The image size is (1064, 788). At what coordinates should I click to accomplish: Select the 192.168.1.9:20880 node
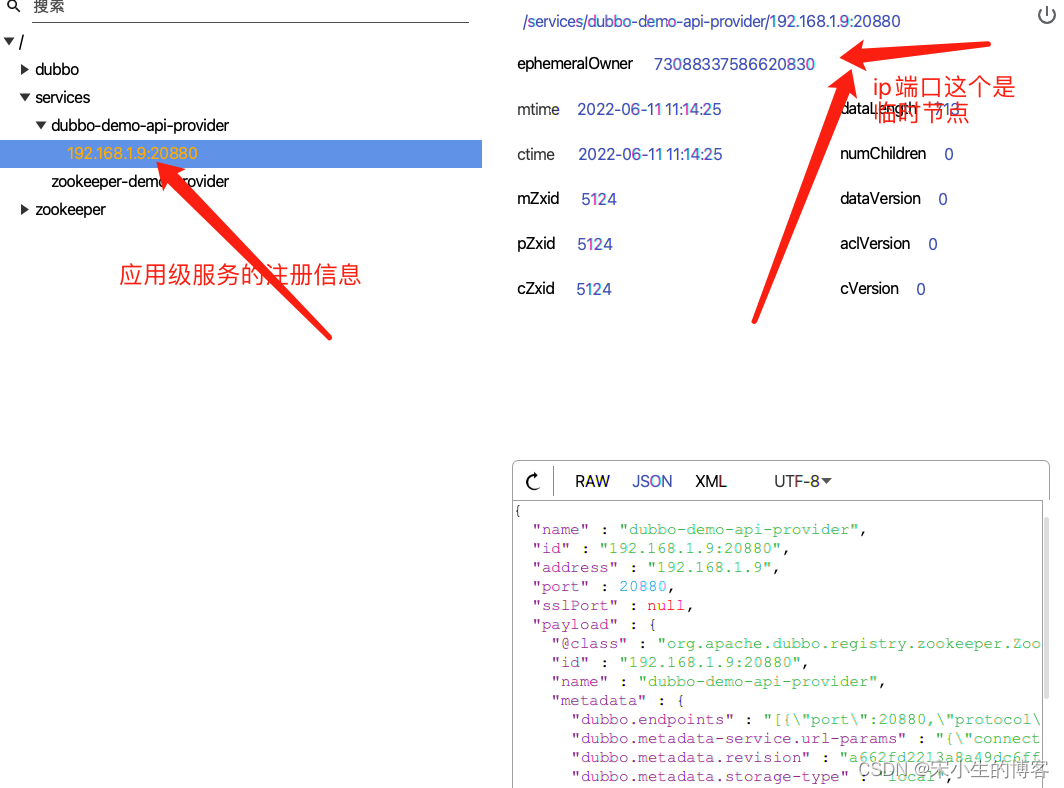[132, 154]
